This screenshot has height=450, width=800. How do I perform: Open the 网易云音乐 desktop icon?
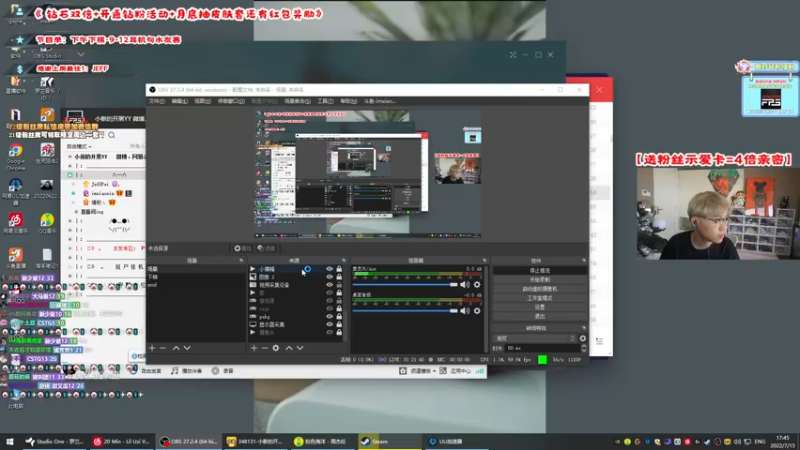click(x=15, y=223)
